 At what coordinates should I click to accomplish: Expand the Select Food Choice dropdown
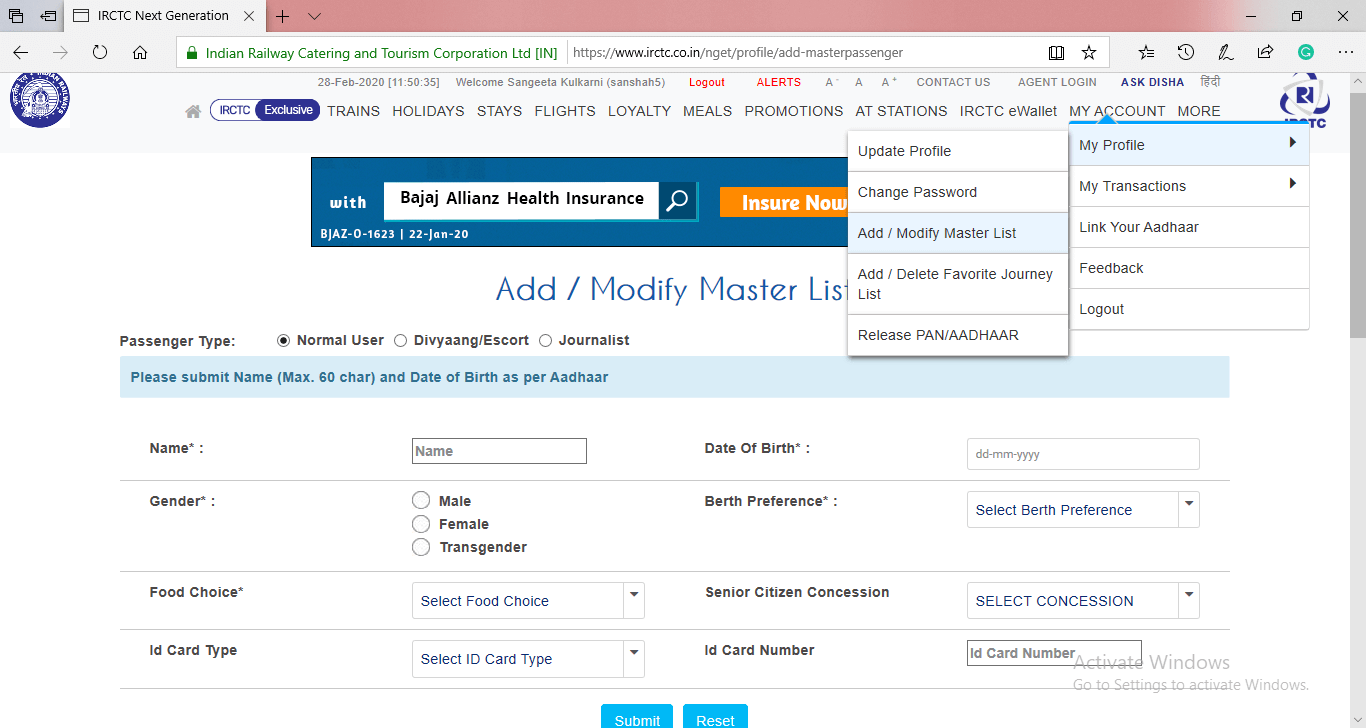point(528,601)
